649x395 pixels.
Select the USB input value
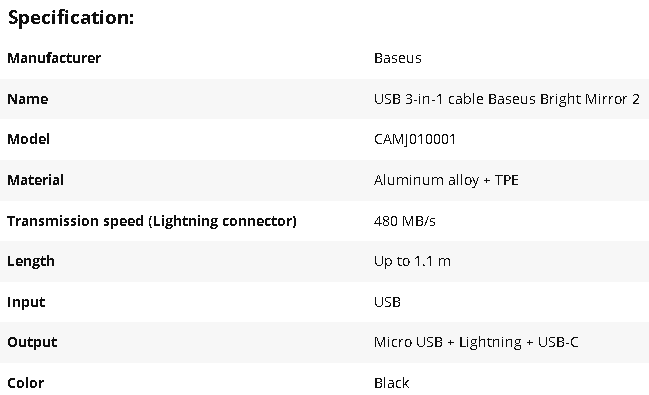(387, 302)
